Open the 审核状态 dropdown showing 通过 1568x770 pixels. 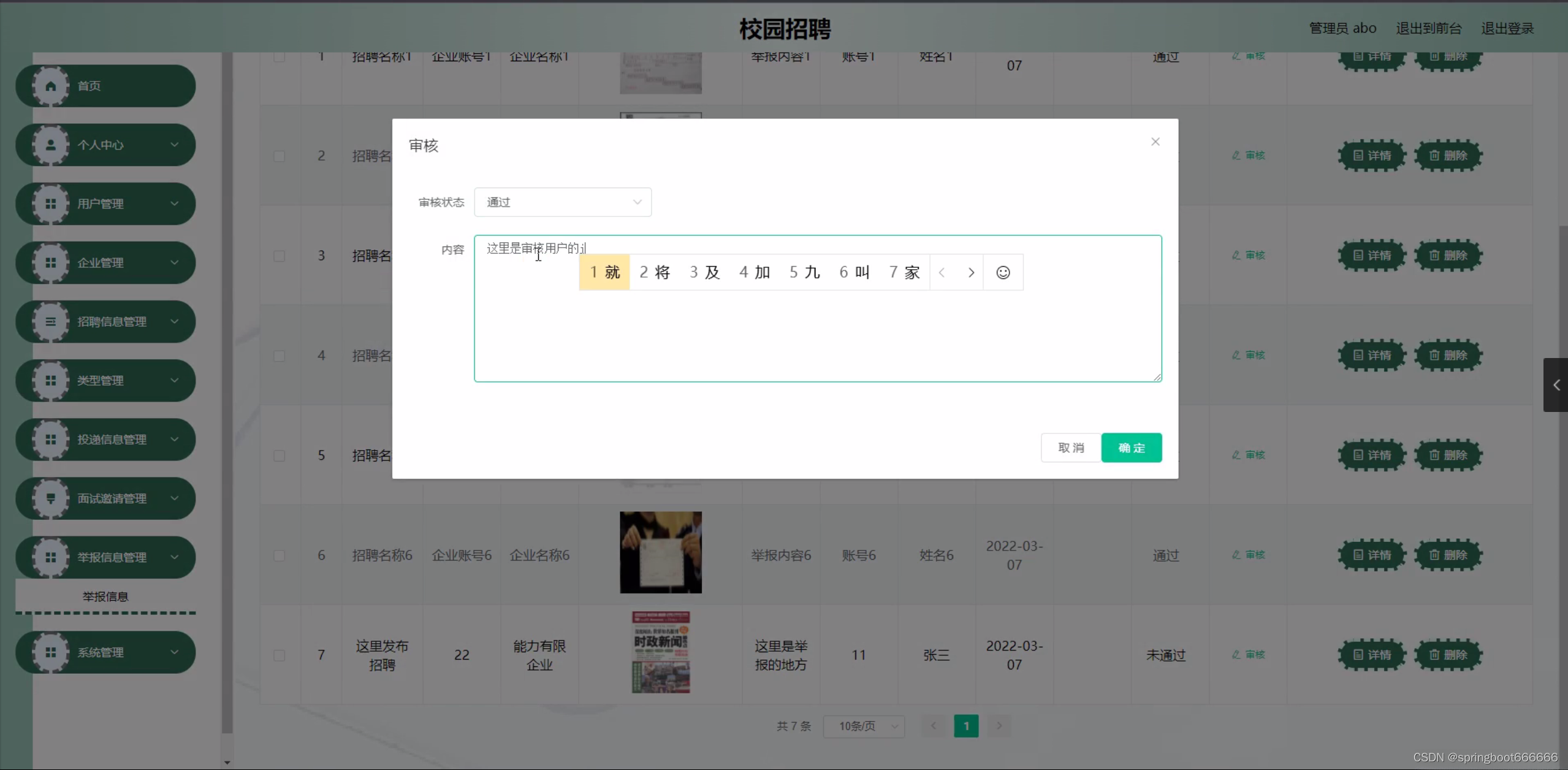[x=562, y=202]
